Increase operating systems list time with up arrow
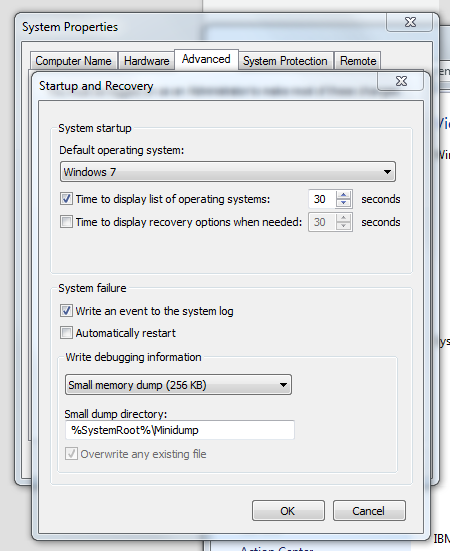The width and height of the screenshot is (450, 551). click(x=344, y=195)
